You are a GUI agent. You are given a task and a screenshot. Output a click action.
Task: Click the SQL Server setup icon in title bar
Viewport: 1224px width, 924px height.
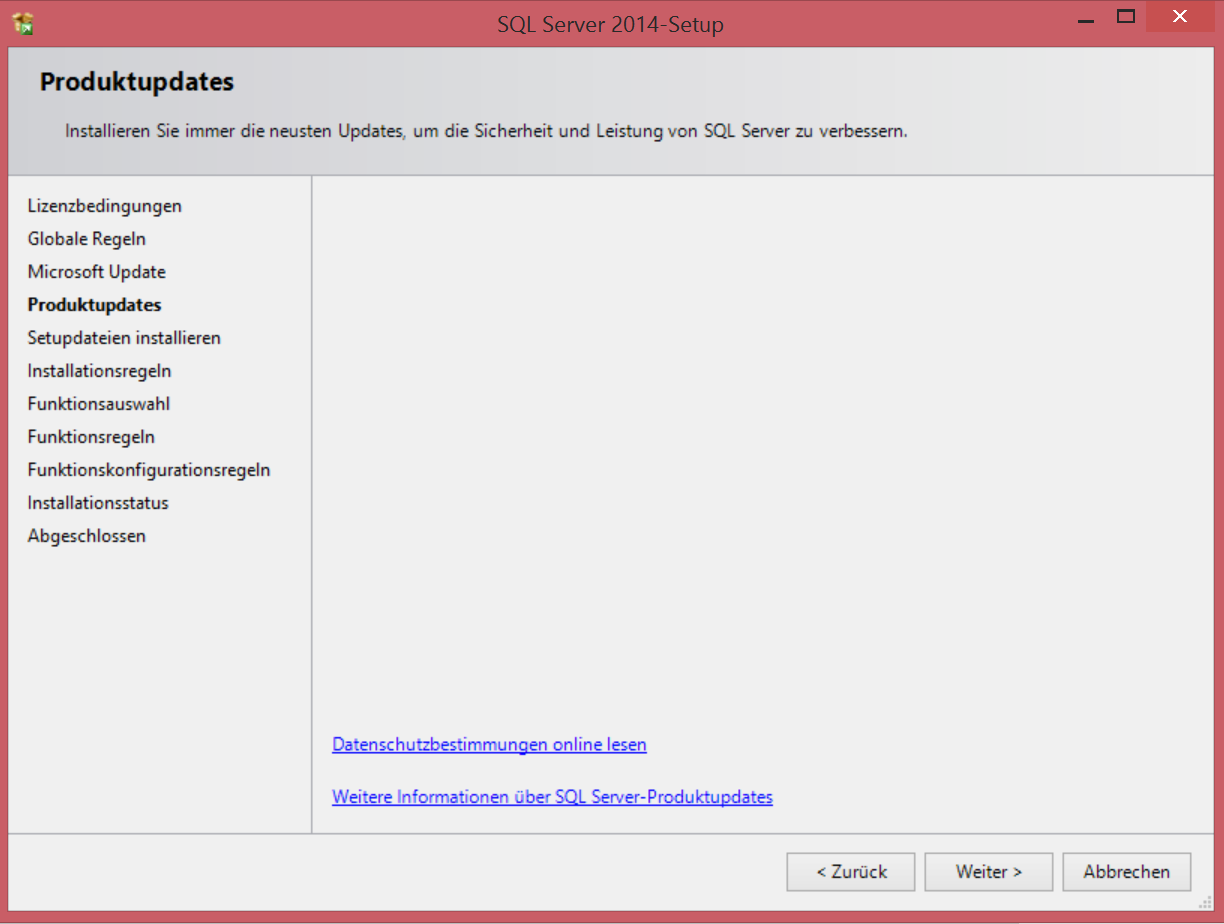coord(23,22)
